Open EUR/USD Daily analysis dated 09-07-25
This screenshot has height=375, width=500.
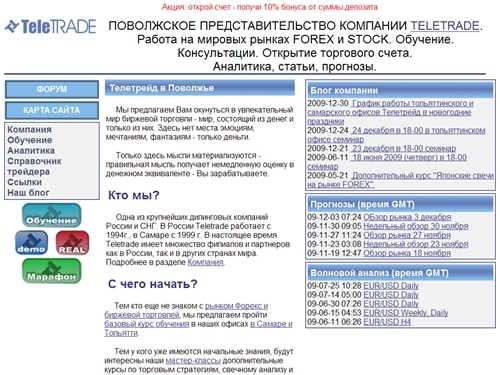point(391,286)
